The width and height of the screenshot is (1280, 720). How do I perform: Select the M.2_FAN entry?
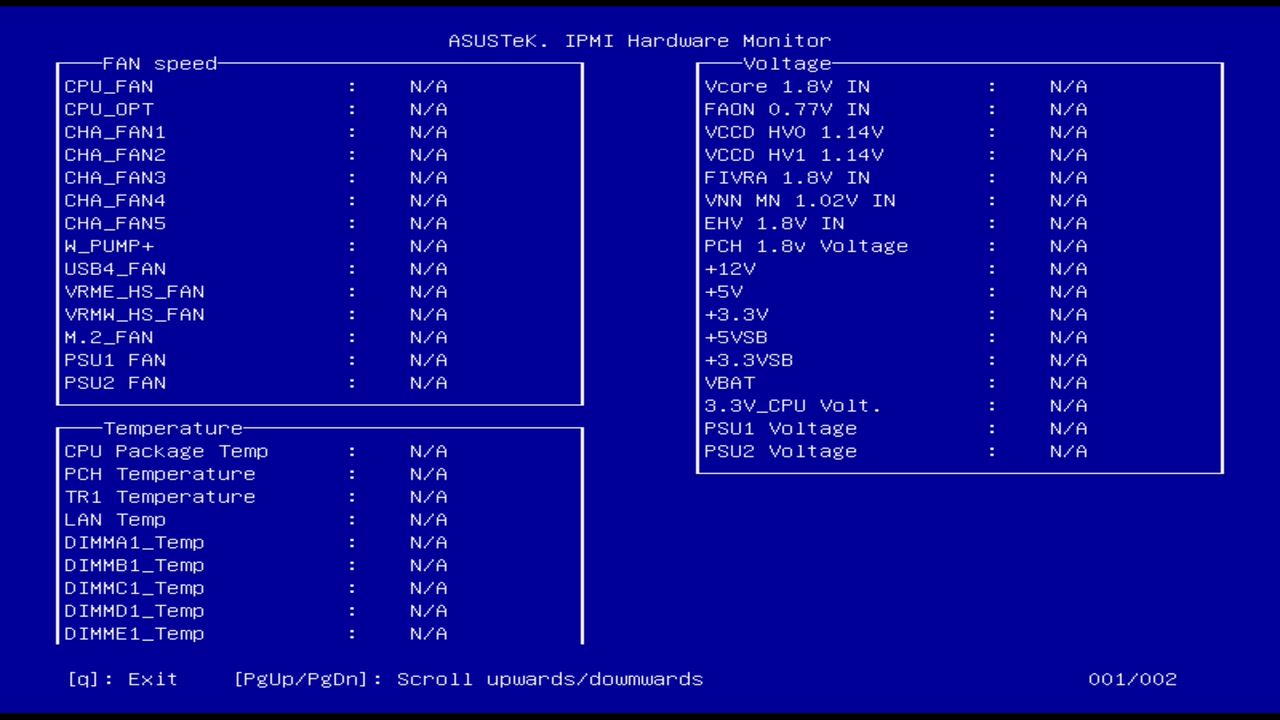[x=108, y=337]
